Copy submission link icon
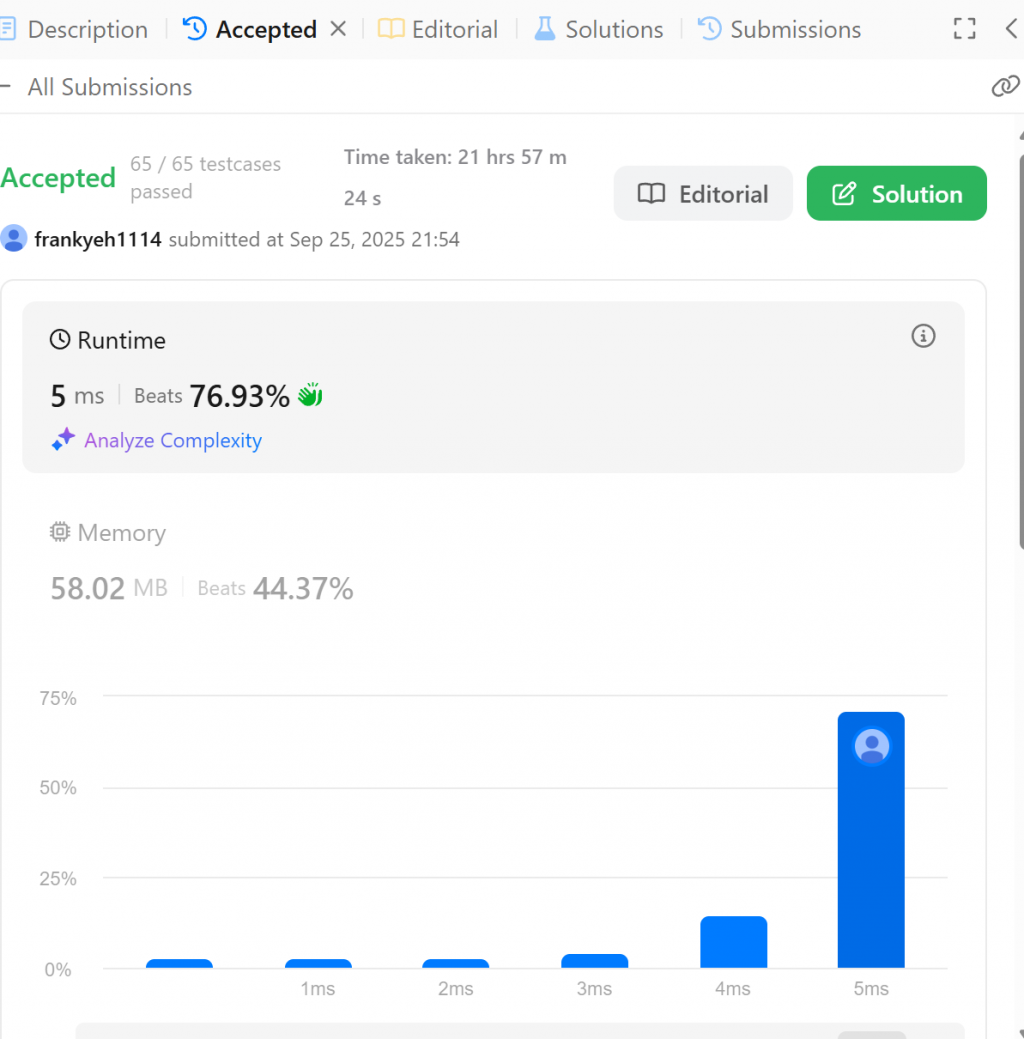The width and height of the screenshot is (1024, 1039). [x=1005, y=86]
